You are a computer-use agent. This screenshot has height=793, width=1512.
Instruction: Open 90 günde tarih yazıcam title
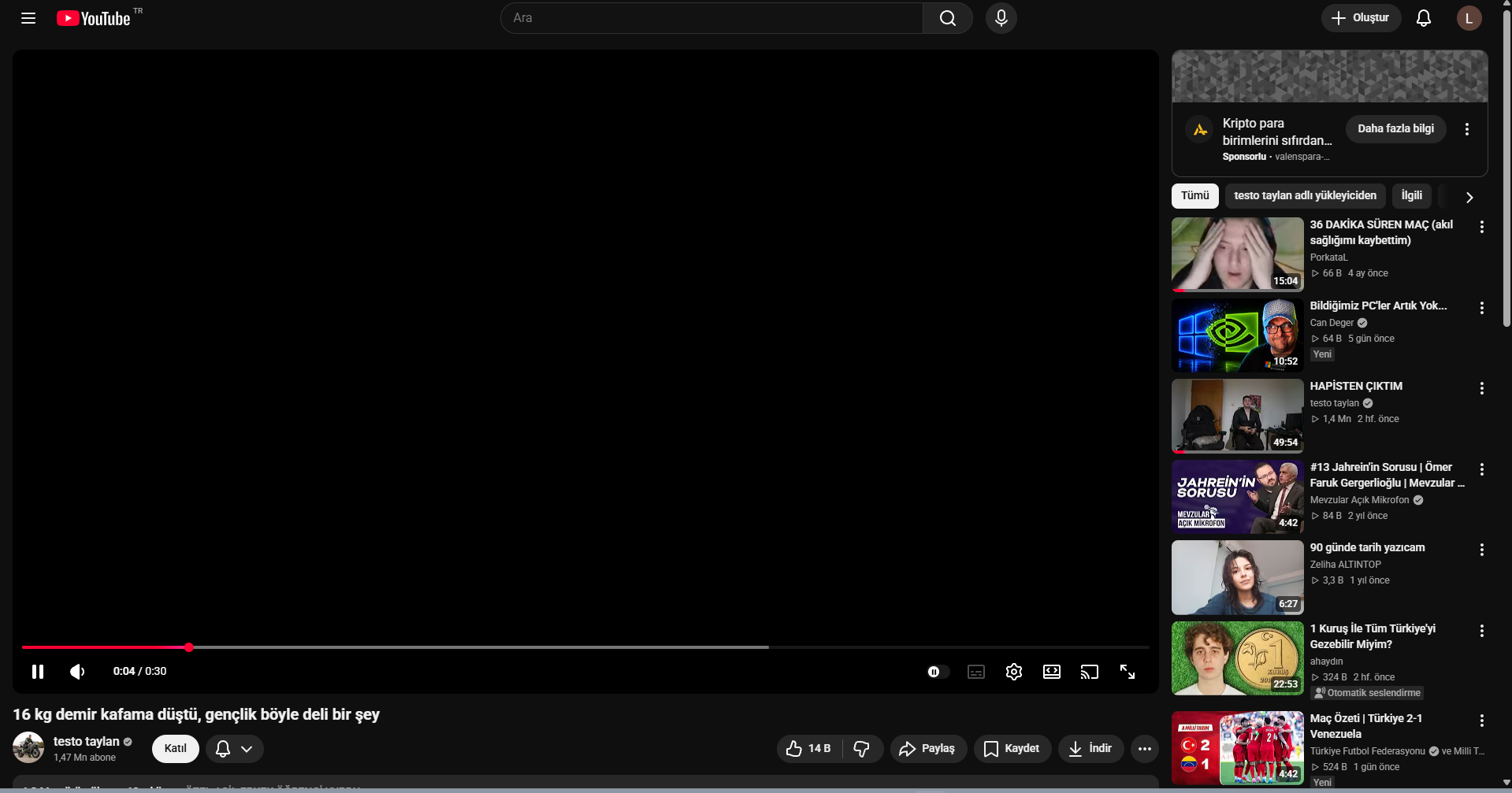coord(1367,548)
